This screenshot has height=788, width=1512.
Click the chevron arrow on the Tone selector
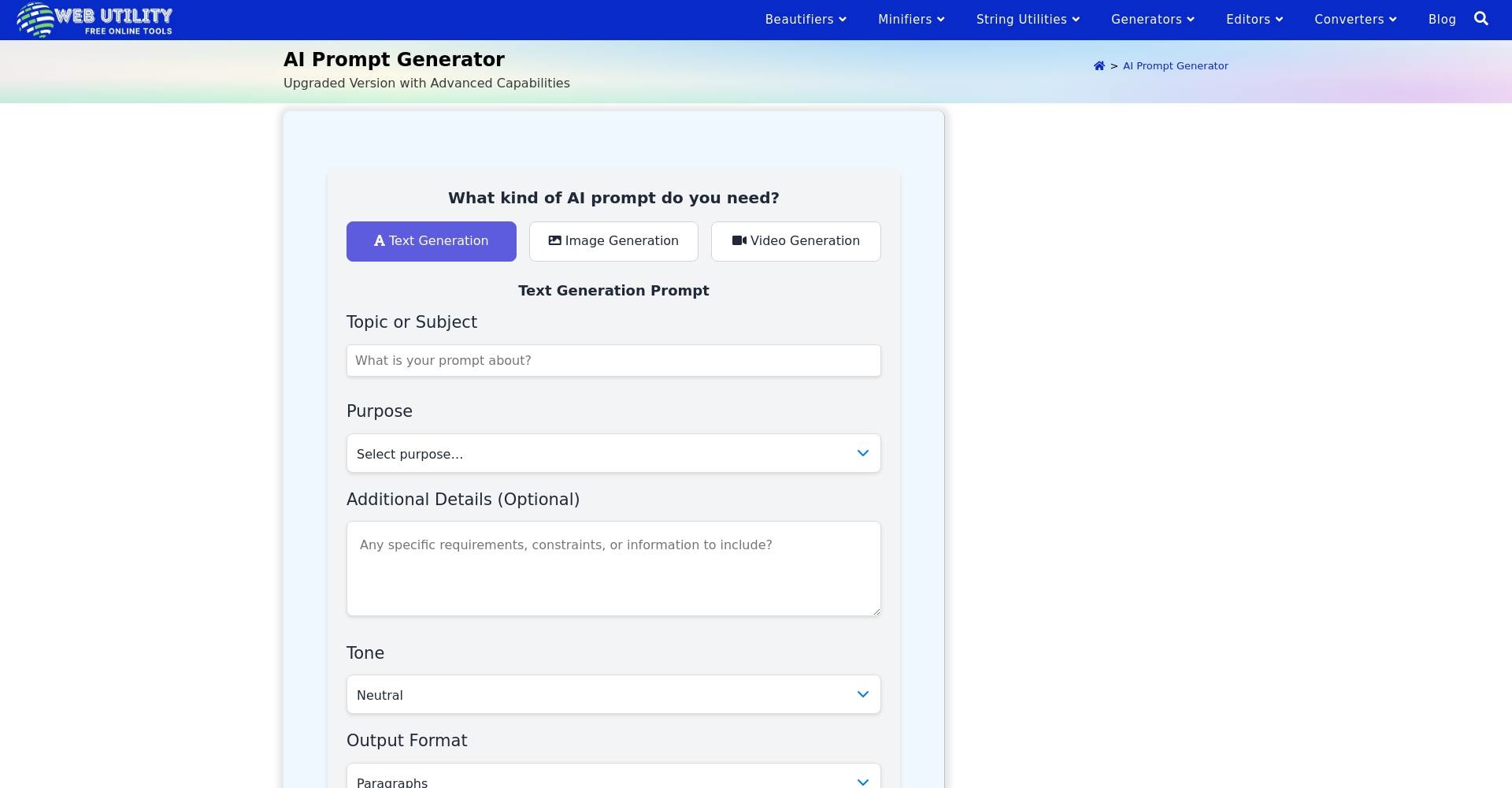click(862, 694)
